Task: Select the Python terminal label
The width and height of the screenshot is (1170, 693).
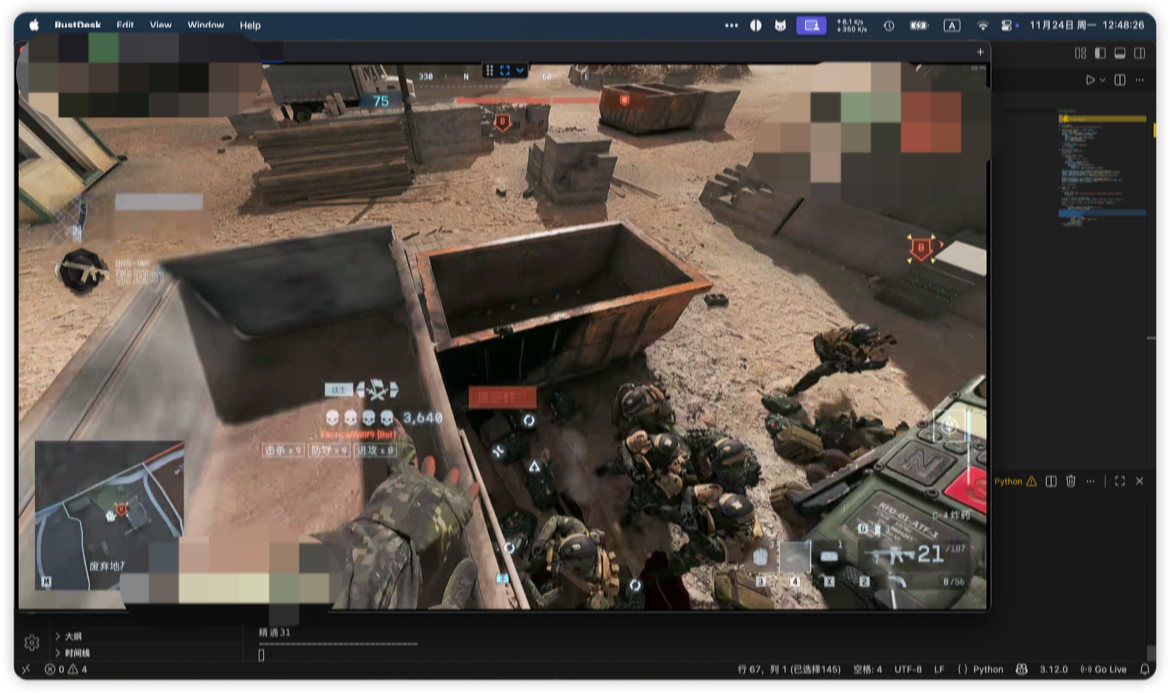Action: coord(1008,481)
